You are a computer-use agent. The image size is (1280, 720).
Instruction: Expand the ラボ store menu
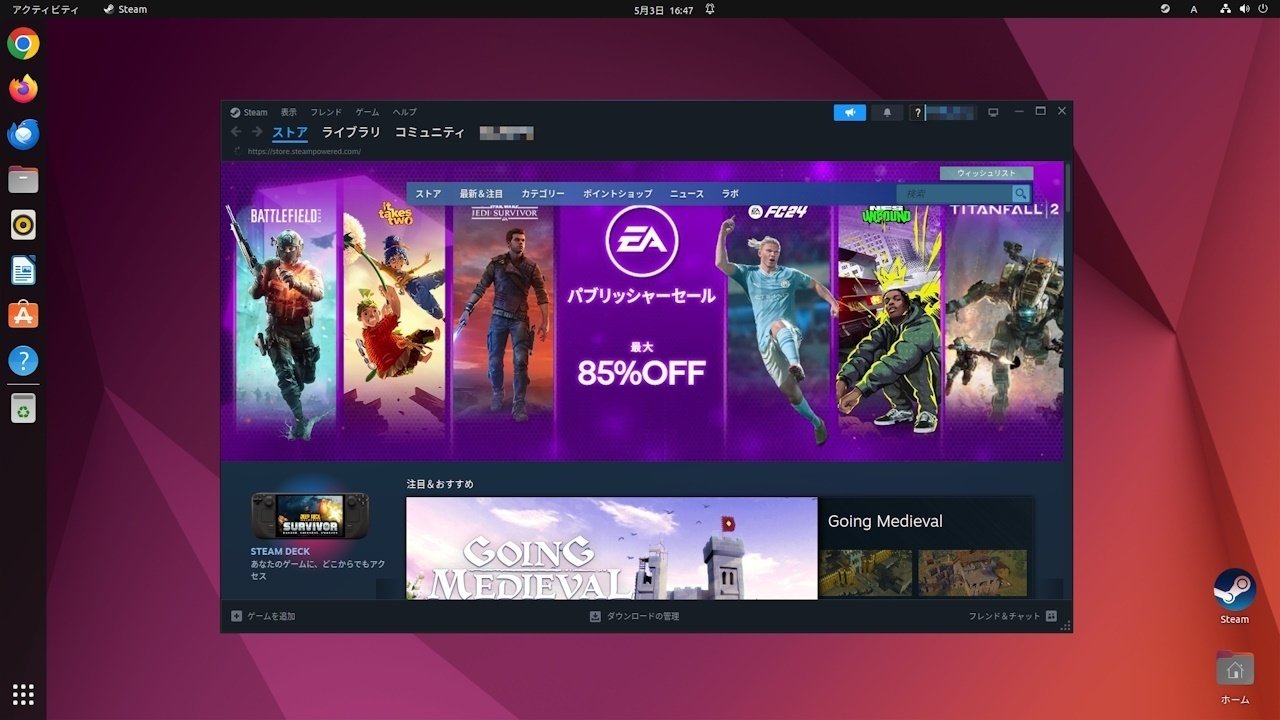(x=730, y=194)
